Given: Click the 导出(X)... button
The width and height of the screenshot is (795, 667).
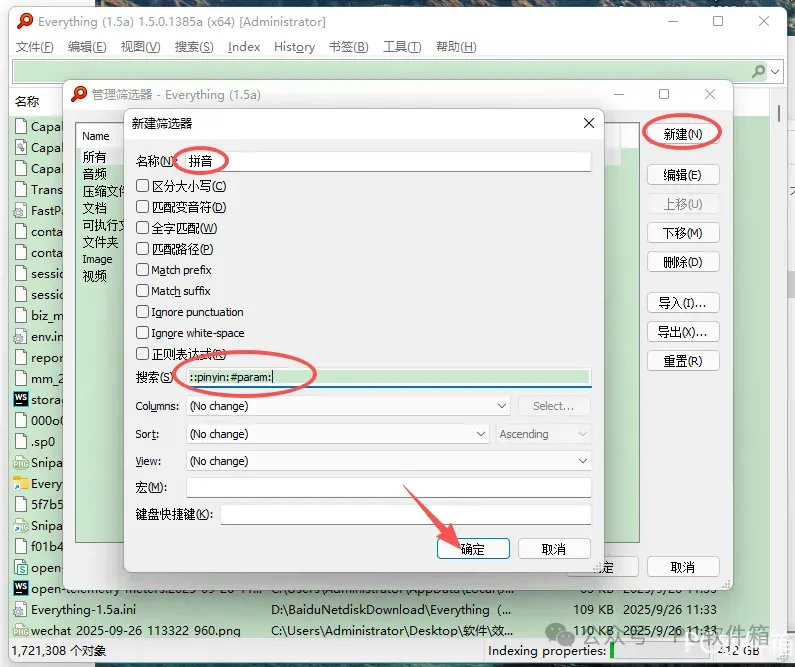Looking at the screenshot, I should (683, 332).
